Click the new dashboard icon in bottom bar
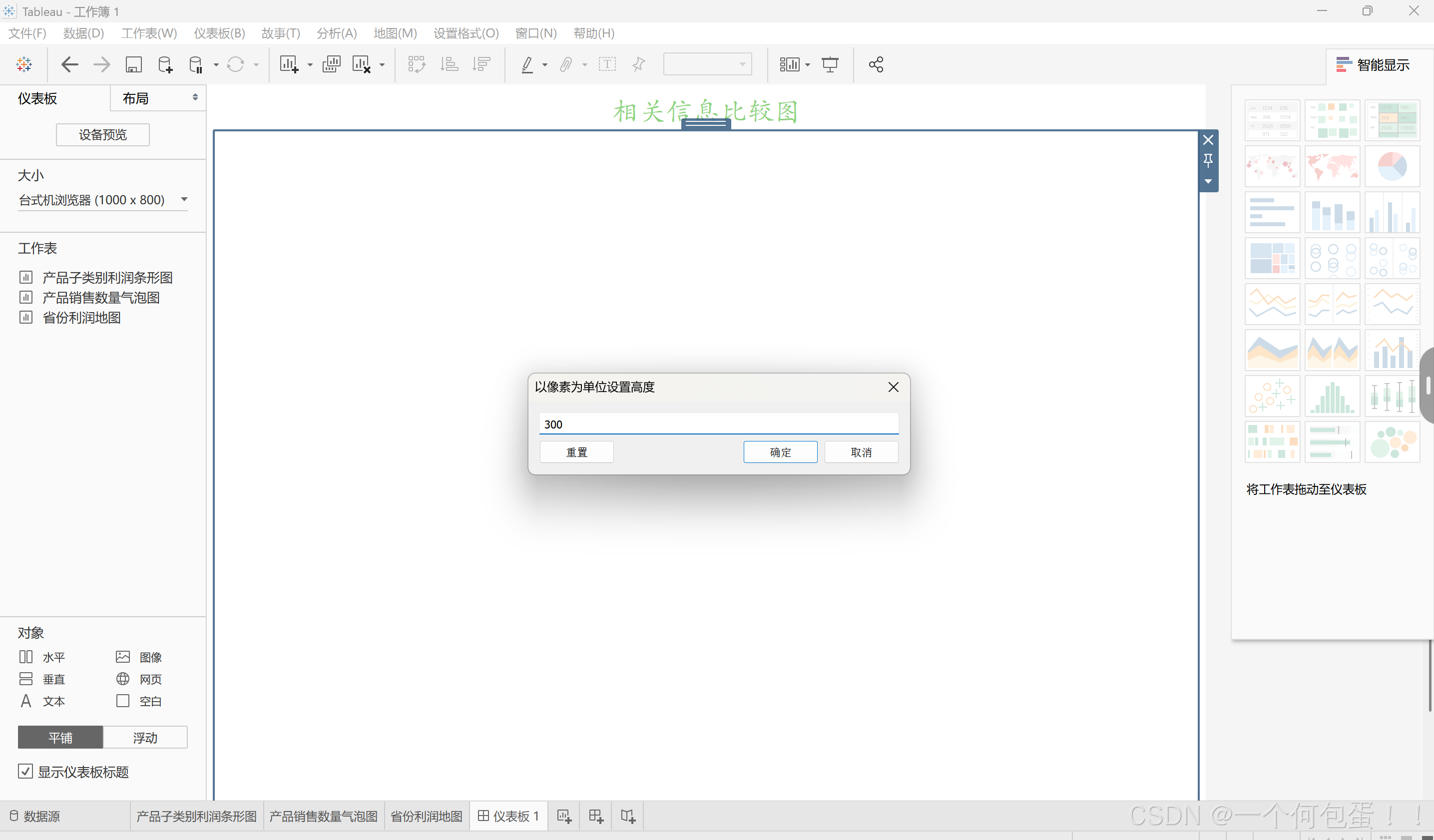Screen dimensions: 1434x840 tap(596, 816)
